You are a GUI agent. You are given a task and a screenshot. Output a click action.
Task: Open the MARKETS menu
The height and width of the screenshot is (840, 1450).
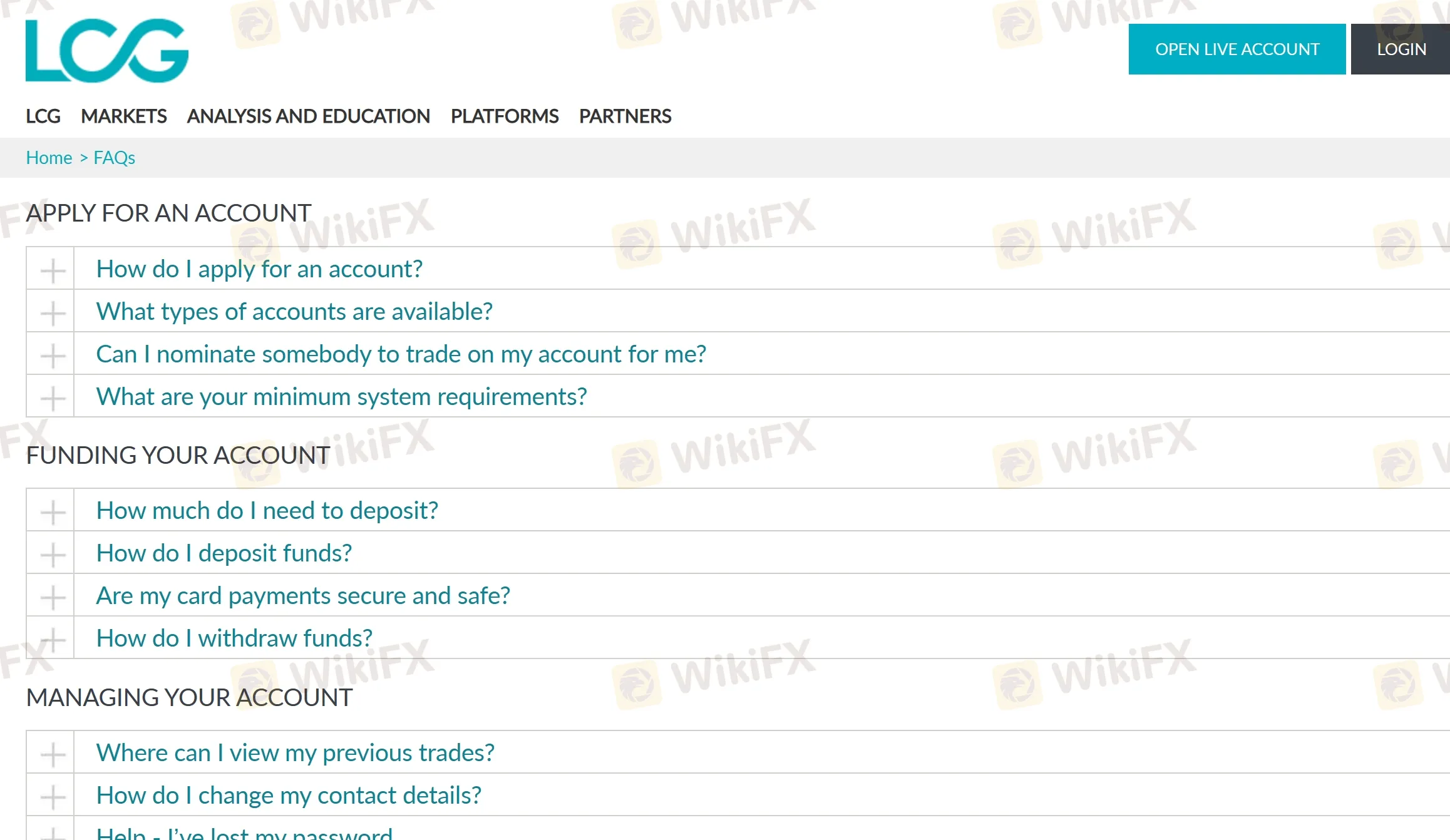[123, 116]
